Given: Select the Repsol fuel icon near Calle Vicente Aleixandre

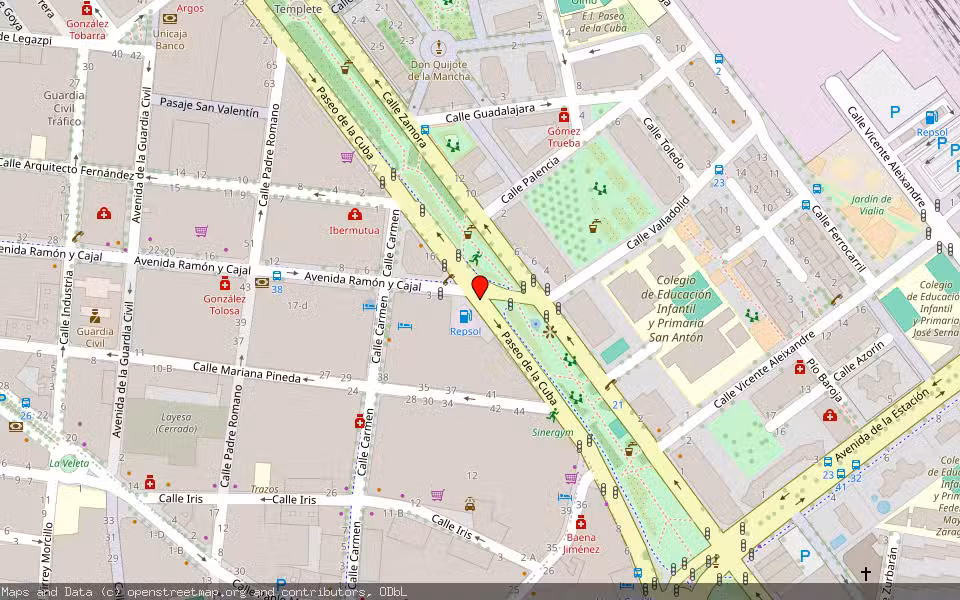Looking at the screenshot, I should point(931,117).
